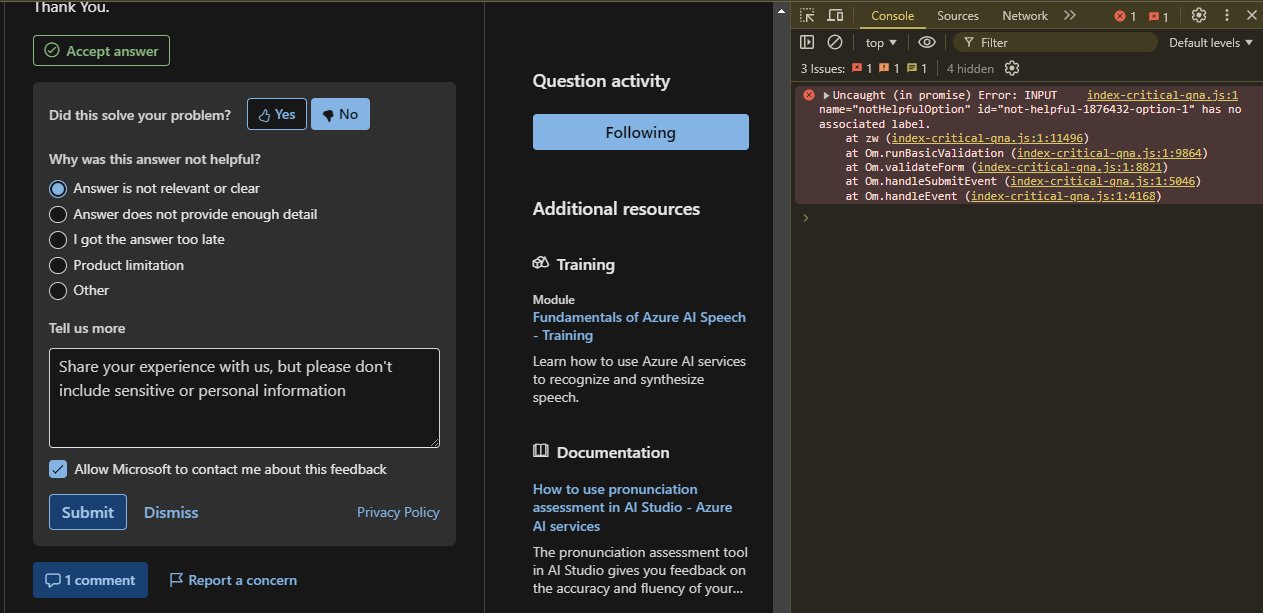1263x613 pixels.
Task: Activate the DevTools inspect element picker
Action: 807,15
